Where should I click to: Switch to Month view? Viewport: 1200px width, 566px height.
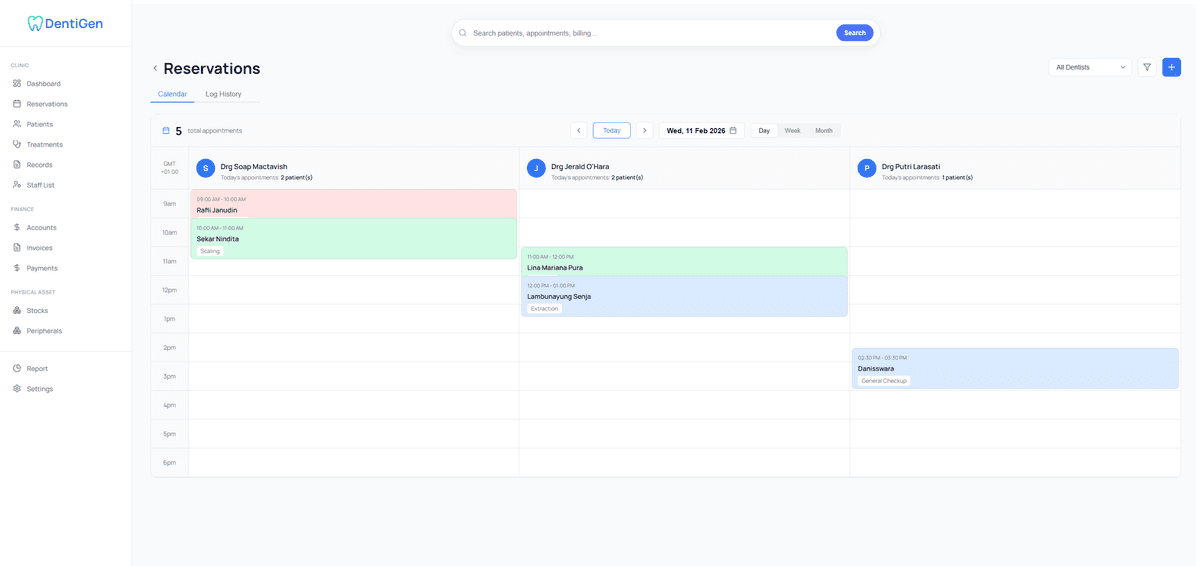pyautogui.click(x=824, y=130)
